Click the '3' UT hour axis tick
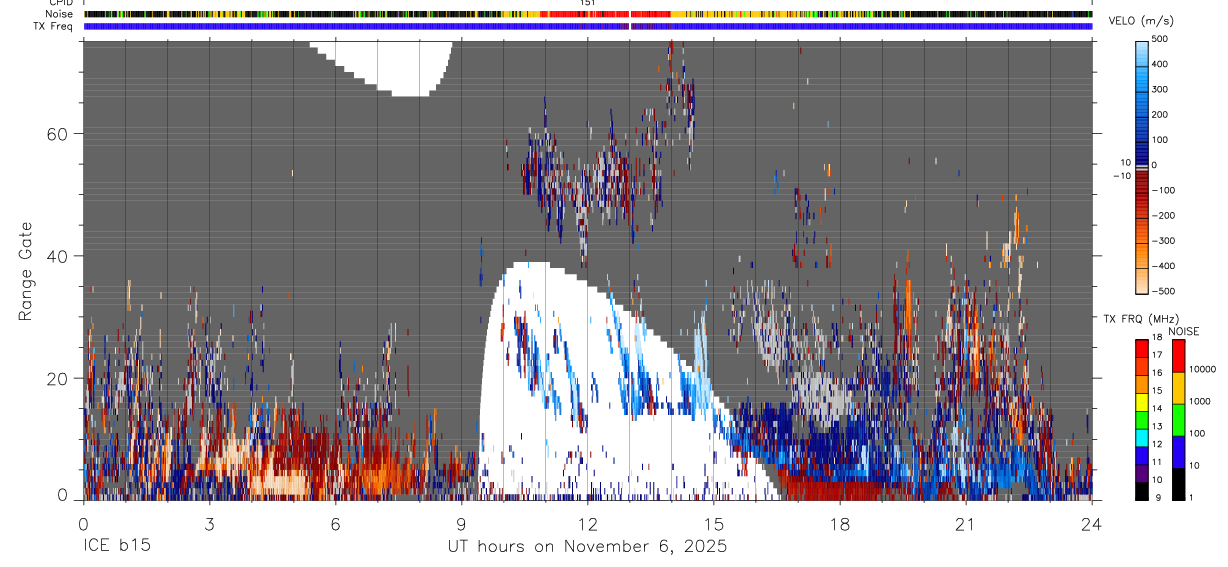Image resolution: width=1228 pixels, height=567 pixels. 210,524
